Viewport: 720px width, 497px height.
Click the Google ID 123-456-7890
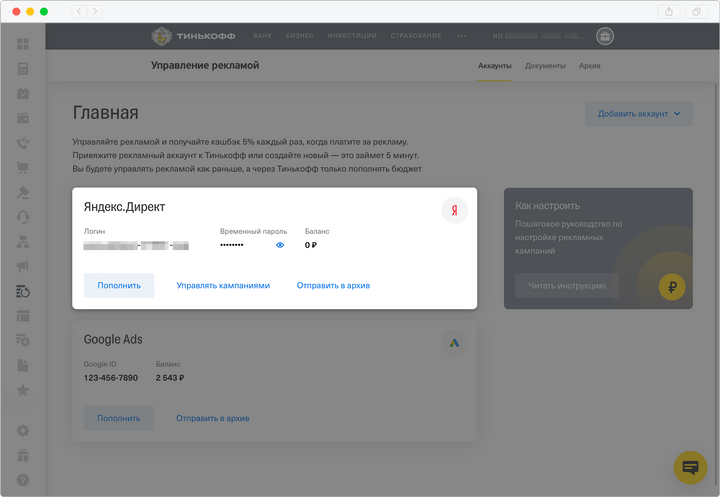pyautogui.click(x=111, y=378)
